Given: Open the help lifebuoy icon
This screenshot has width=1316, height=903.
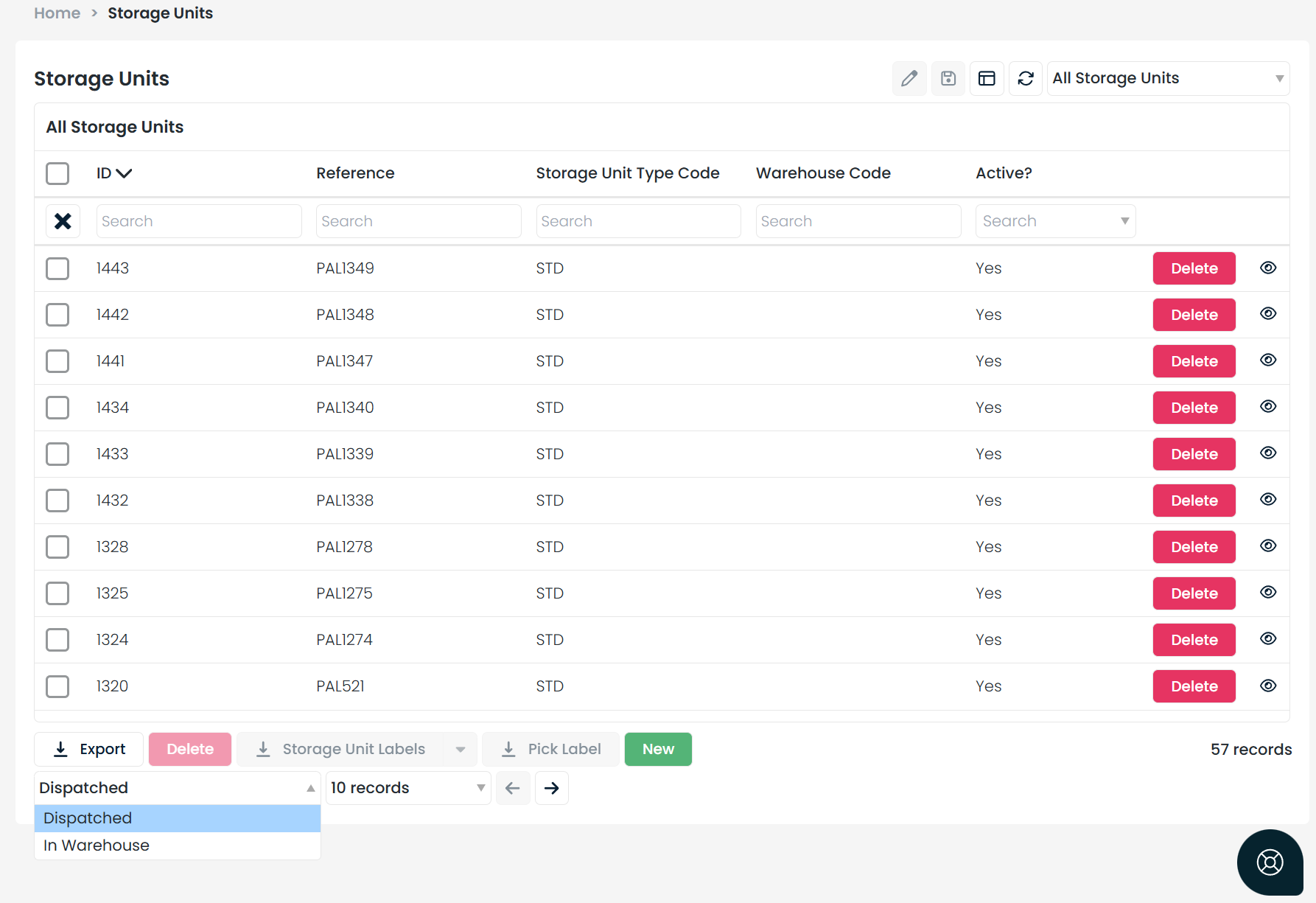Looking at the screenshot, I should 1270,862.
